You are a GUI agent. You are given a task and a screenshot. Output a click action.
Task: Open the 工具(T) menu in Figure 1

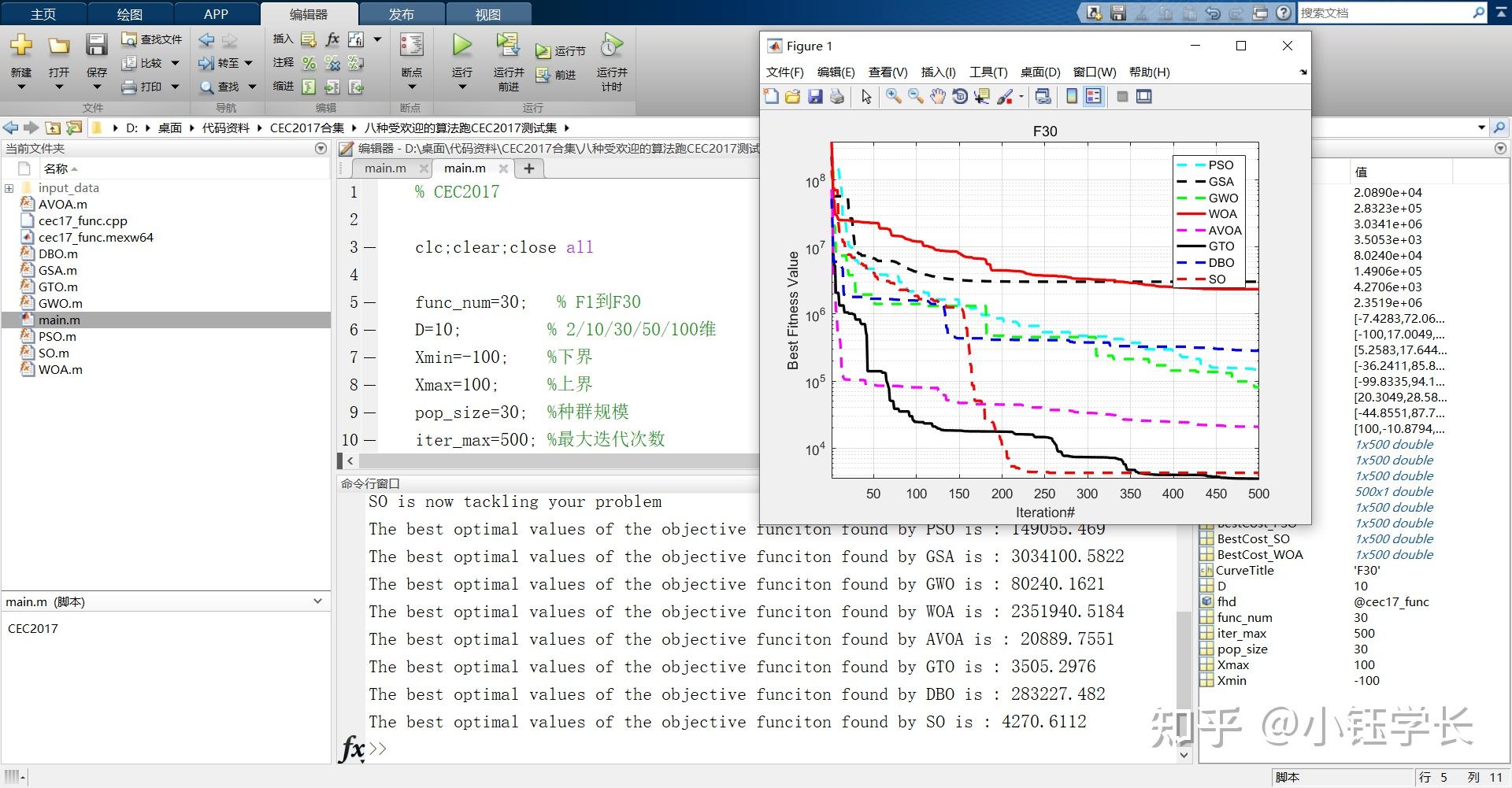[x=988, y=72]
